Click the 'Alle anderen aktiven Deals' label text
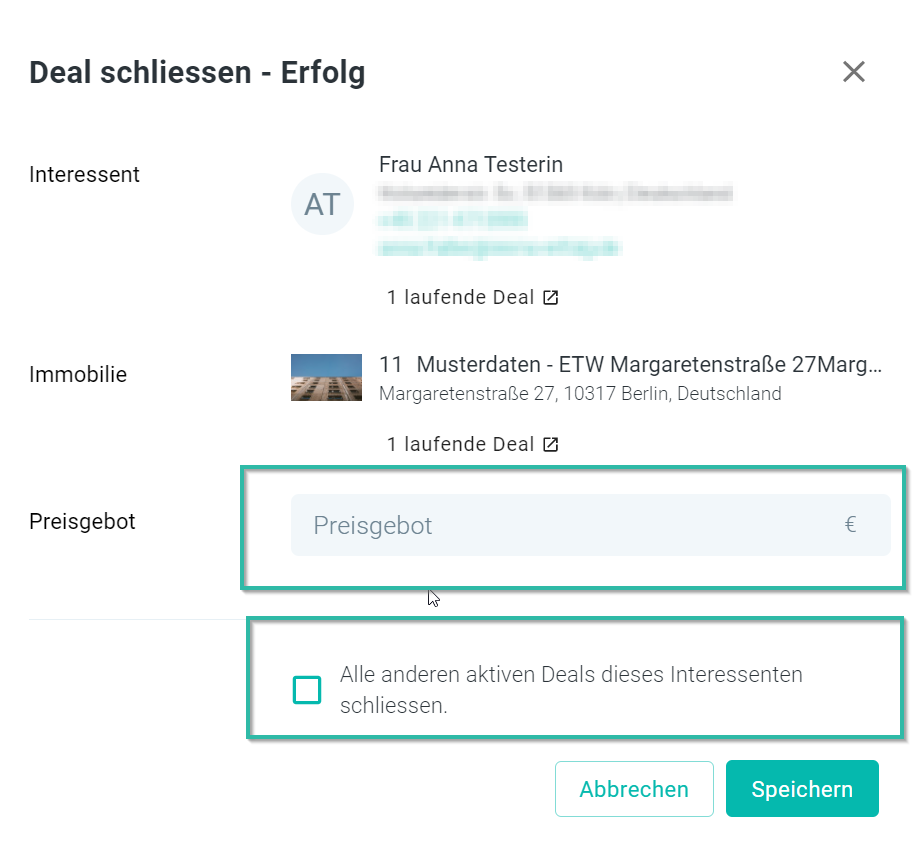This screenshot has height=867, width=920. tap(571, 690)
